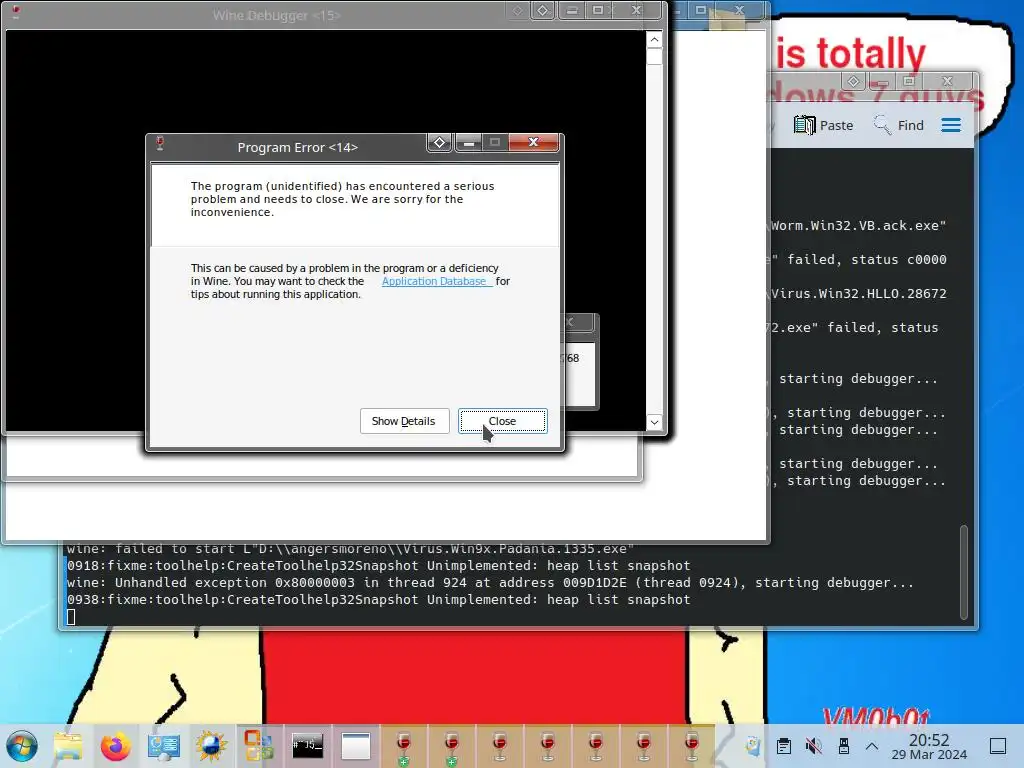
Task: Close the small dialog behind Program Error
Action: point(570,322)
